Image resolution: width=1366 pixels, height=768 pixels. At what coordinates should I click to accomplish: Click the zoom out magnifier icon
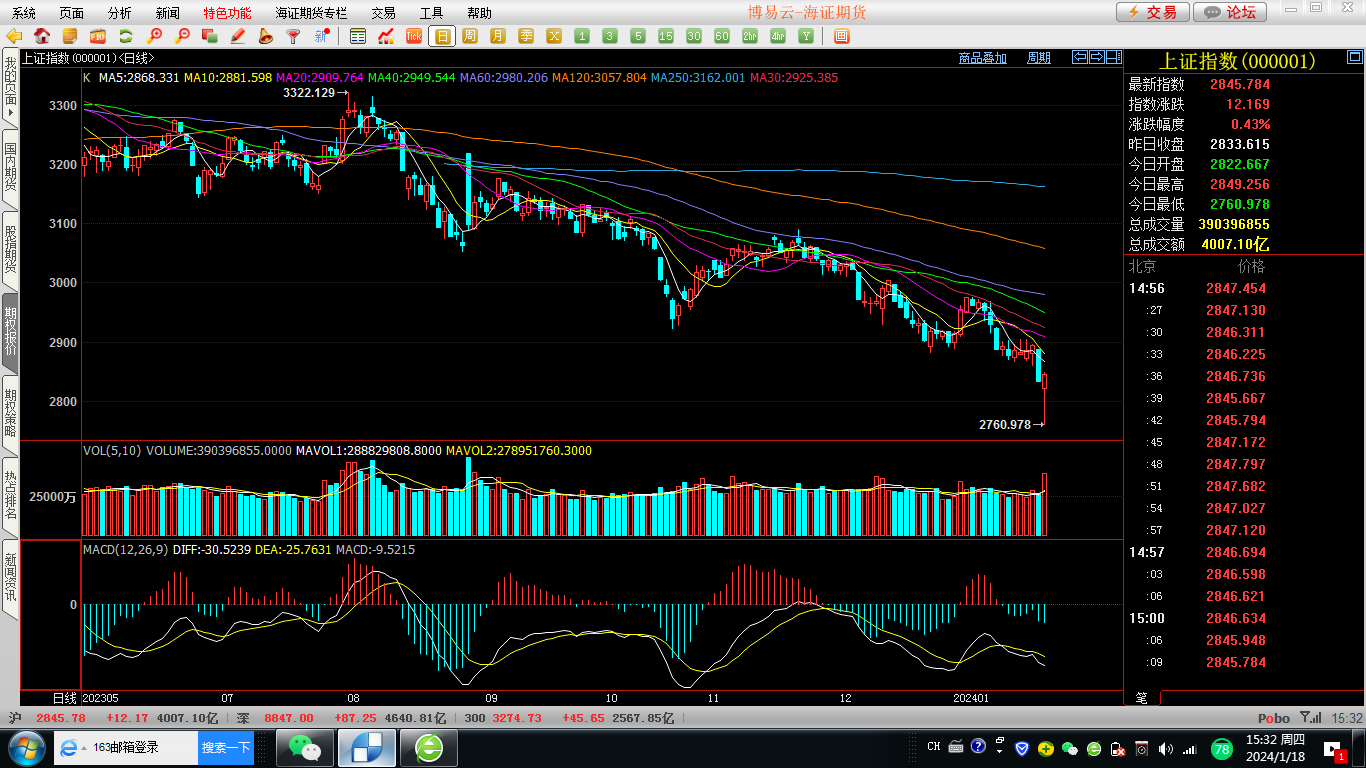point(182,36)
